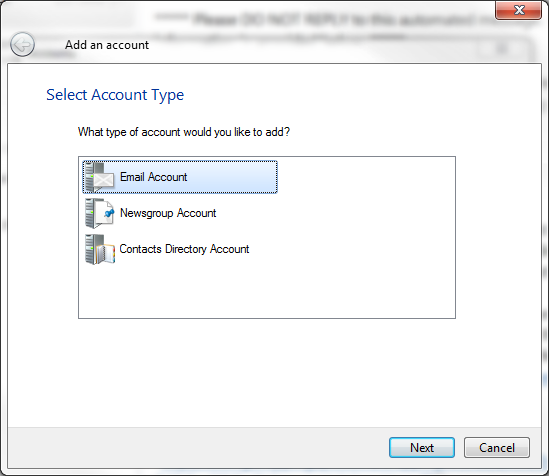
Task: Click empty space inside account list box
Action: (267, 290)
